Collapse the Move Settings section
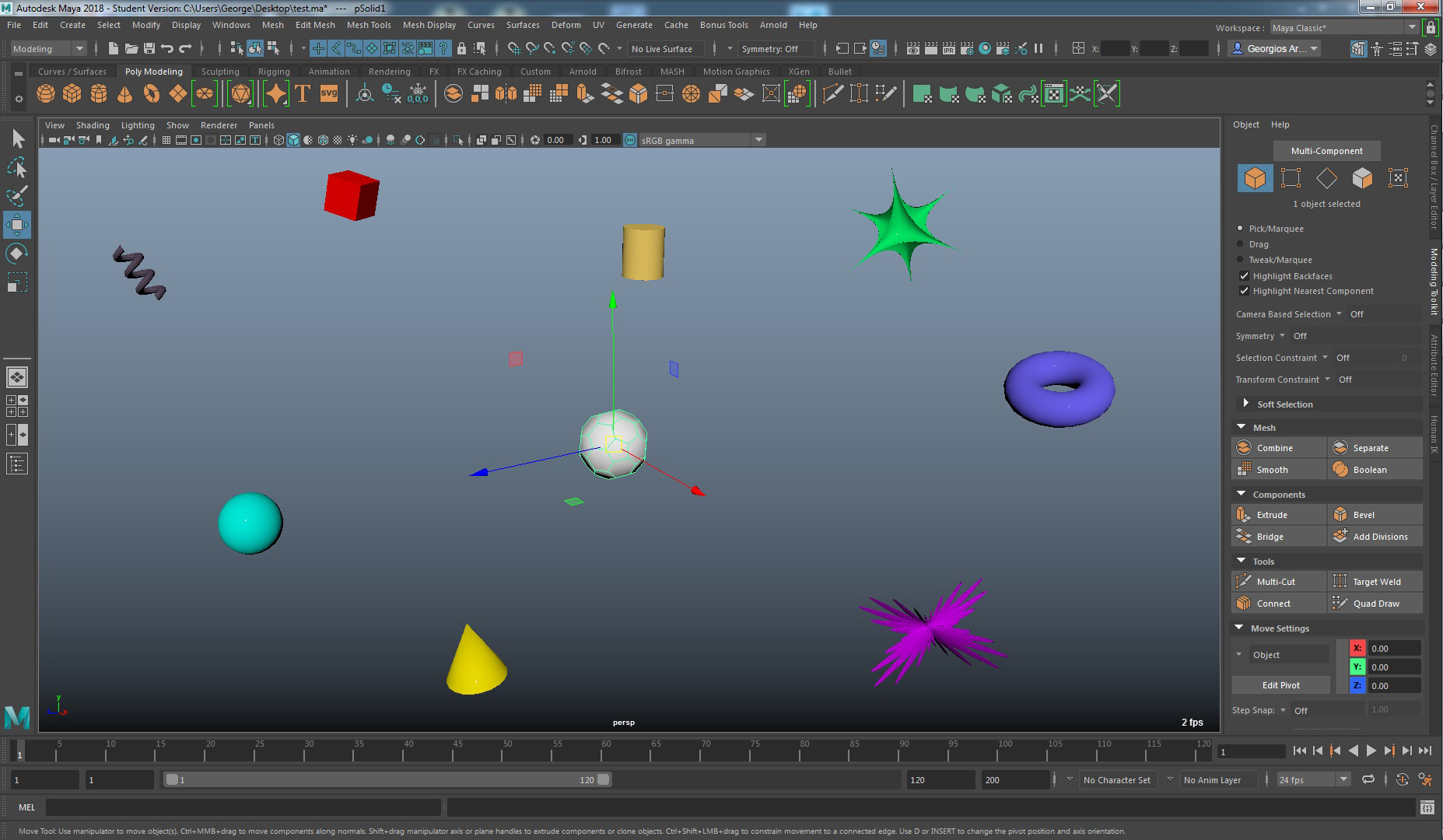Screen dimensions: 1443x840 [x=1239, y=628]
